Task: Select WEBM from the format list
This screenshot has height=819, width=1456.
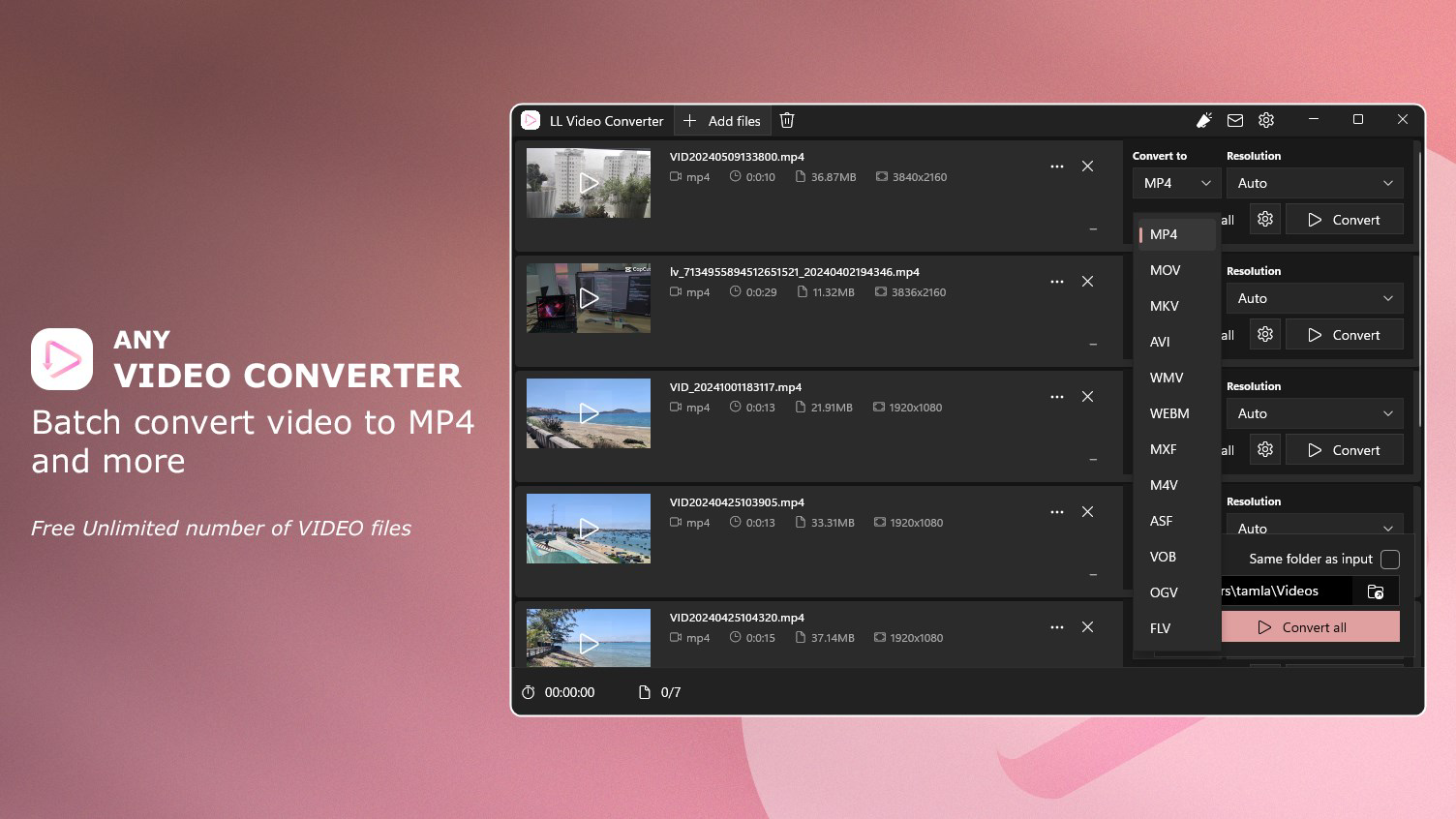Action: (1169, 413)
